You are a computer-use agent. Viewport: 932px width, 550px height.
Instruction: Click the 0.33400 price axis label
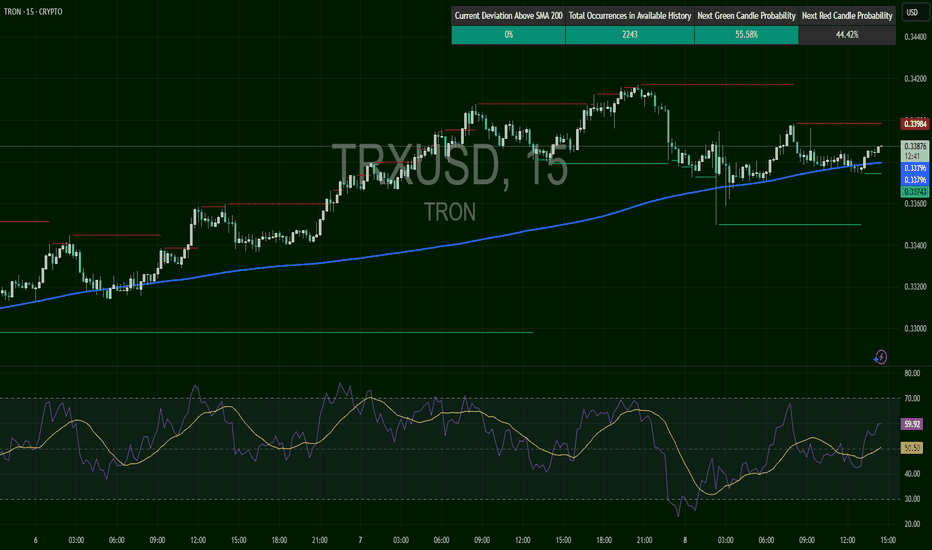[x=915, y=245]
